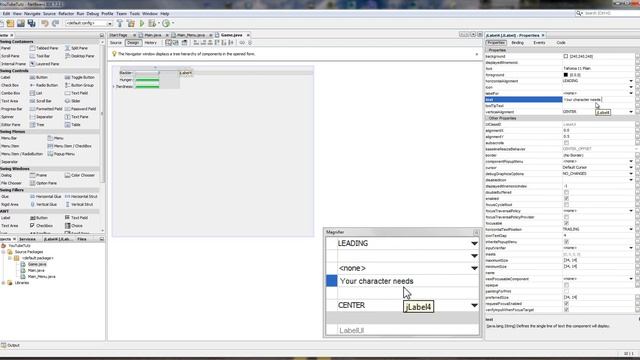Select Toggle Button in Swing Controls
The height and width of the screenshot is (360, 640).
(x=80, y=78)
